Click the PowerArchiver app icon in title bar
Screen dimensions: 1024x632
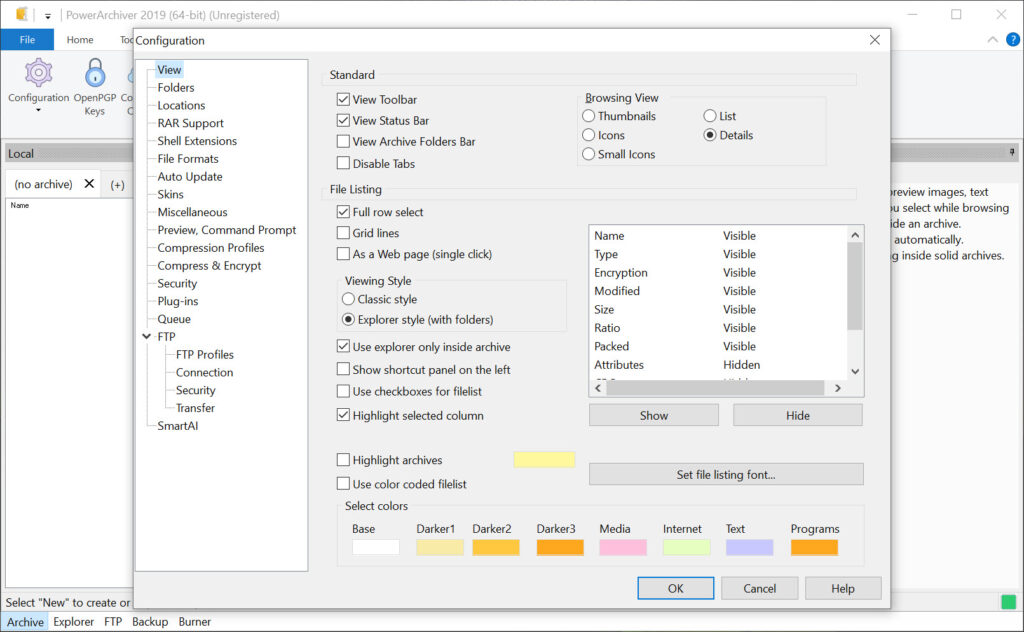[x=22, y=14]
